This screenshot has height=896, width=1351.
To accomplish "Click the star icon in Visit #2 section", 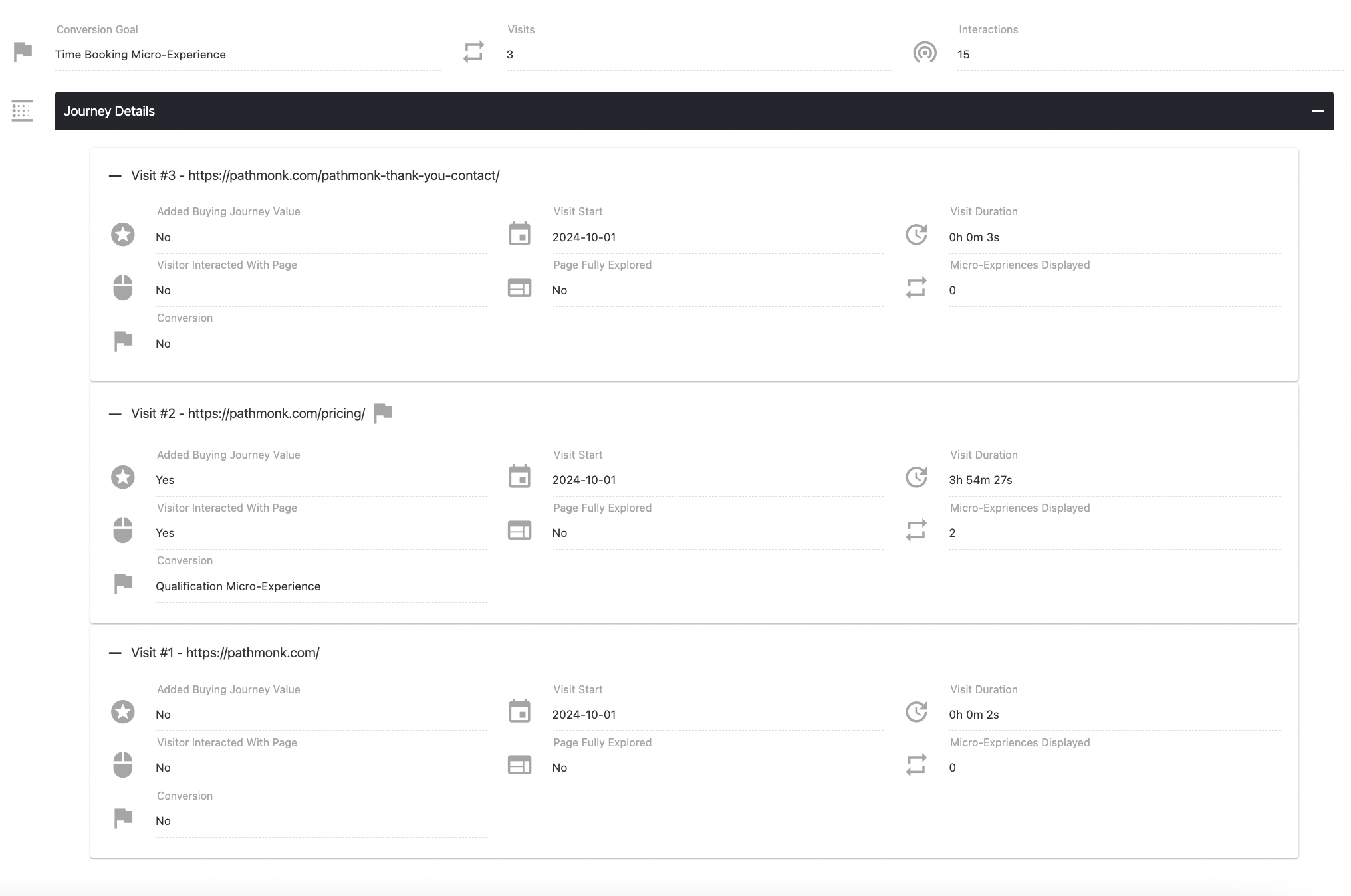I will pyautogui.click(x=122, y=477).
